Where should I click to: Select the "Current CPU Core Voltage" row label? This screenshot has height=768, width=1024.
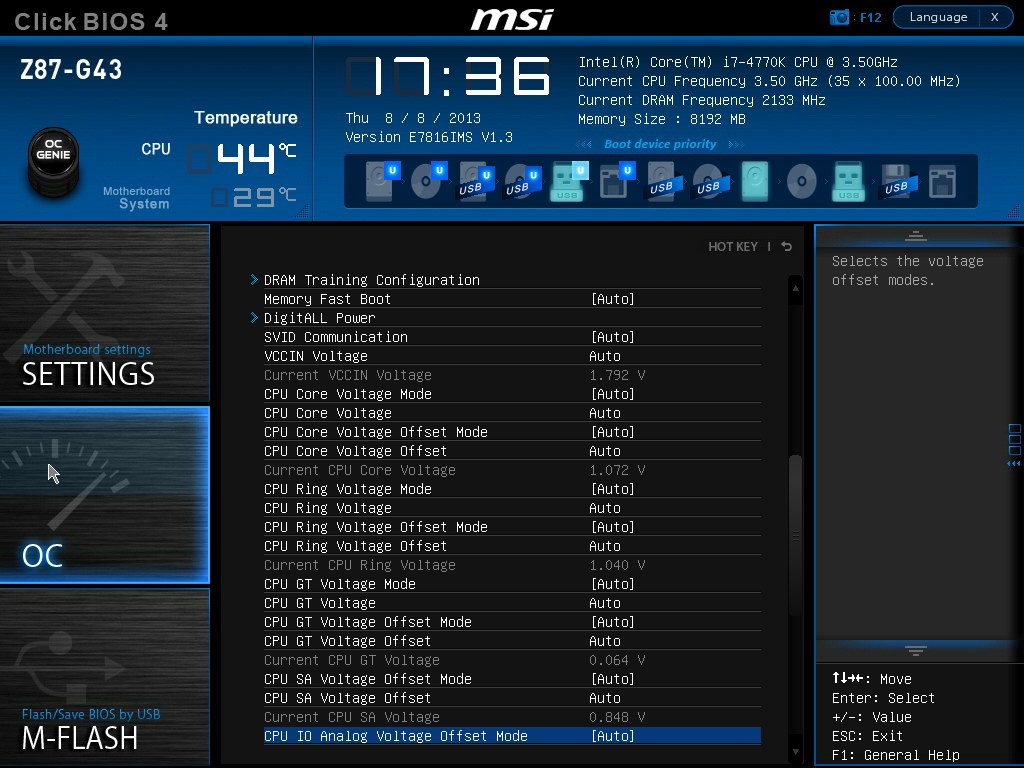pyautogui.click(x=360, y=470)
